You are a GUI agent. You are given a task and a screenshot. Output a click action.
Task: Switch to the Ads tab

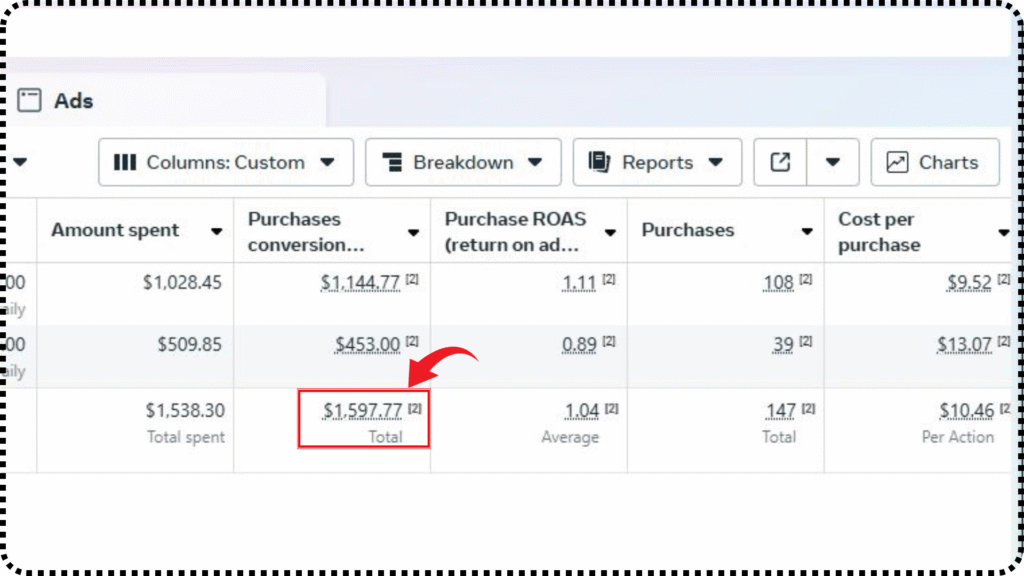(x=73, y=100)
